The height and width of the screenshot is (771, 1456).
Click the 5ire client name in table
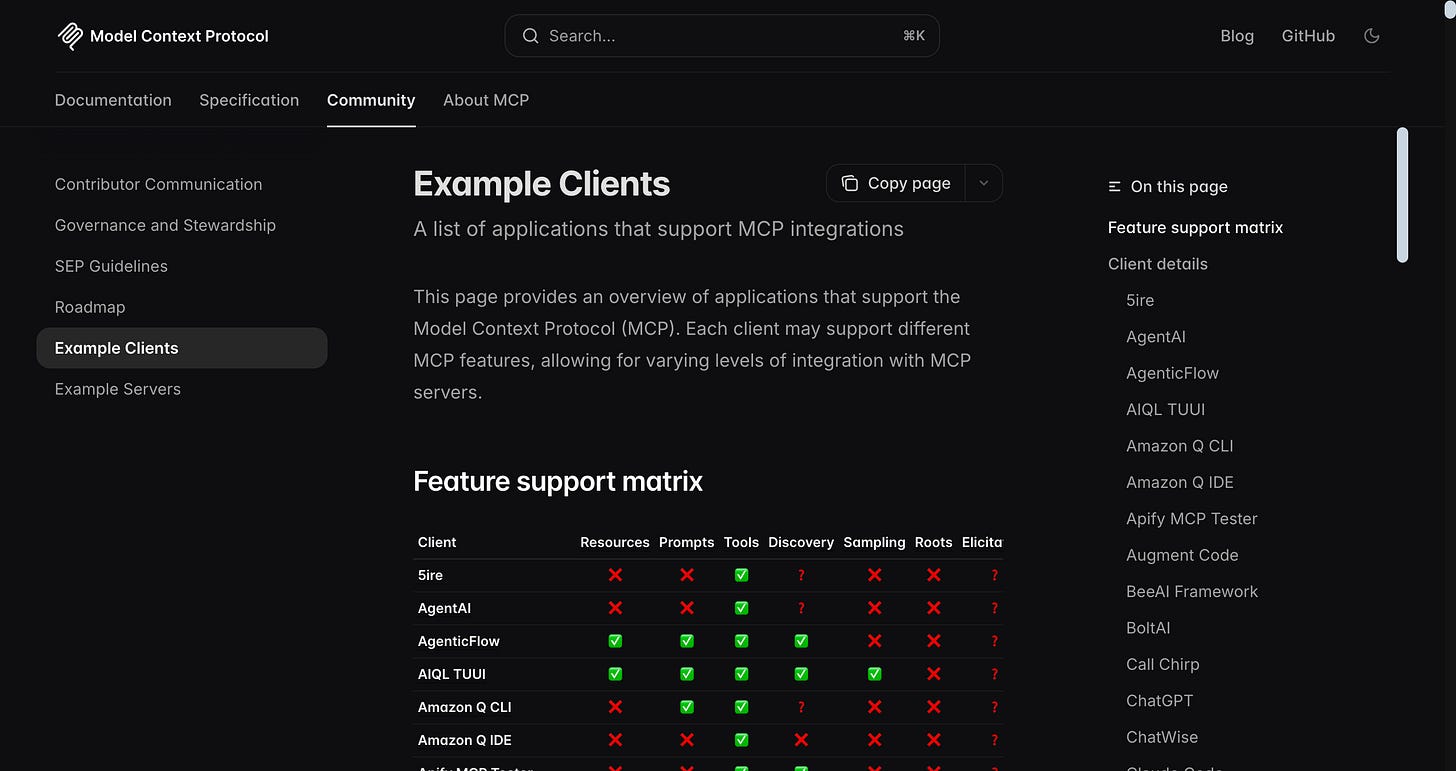pyautogui.click(x=430, y=575)
